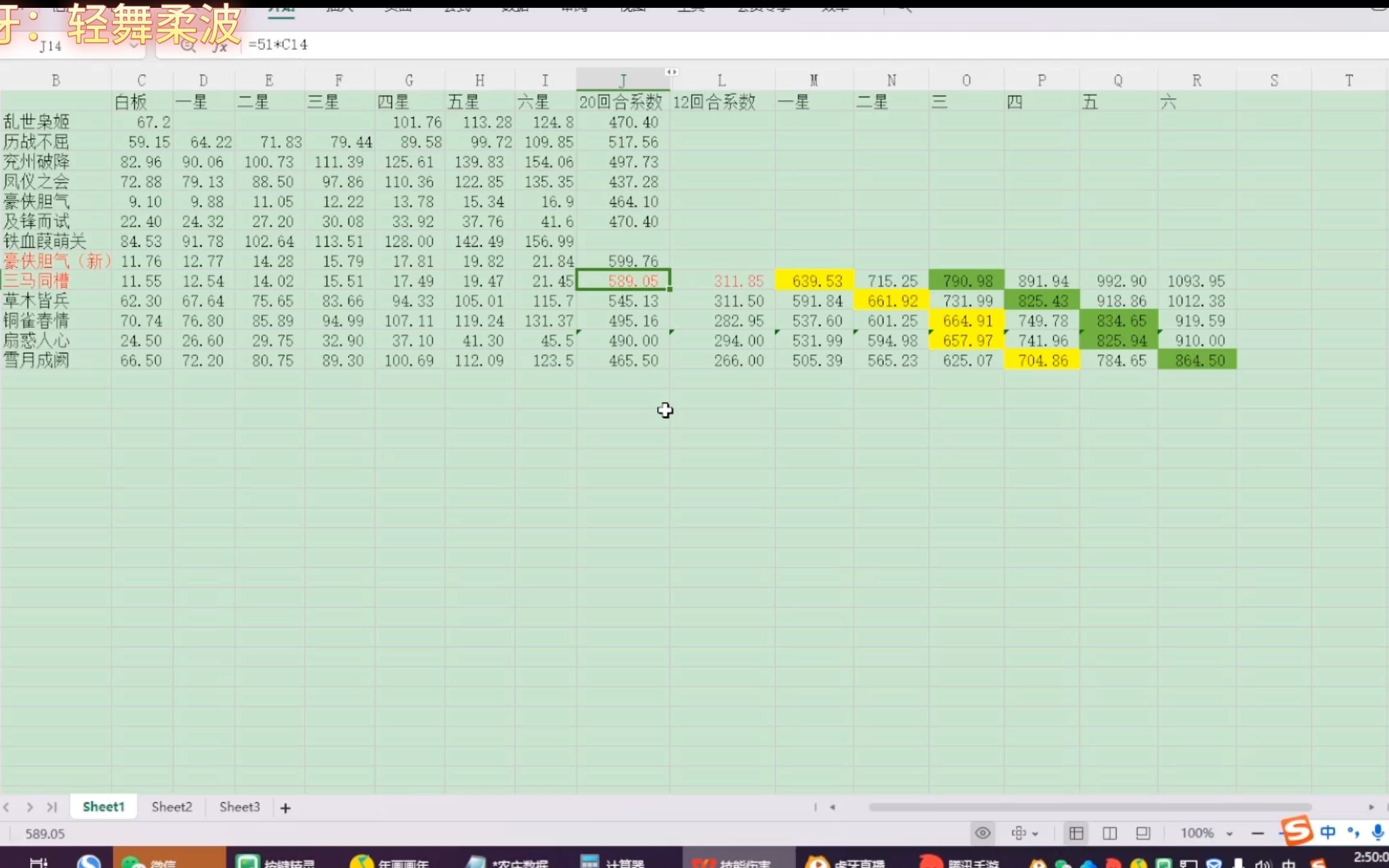Open the reading mode dropdown arrow
Image resolution: width=1389 pixels, height=868 pixels.
[1035, 834]
